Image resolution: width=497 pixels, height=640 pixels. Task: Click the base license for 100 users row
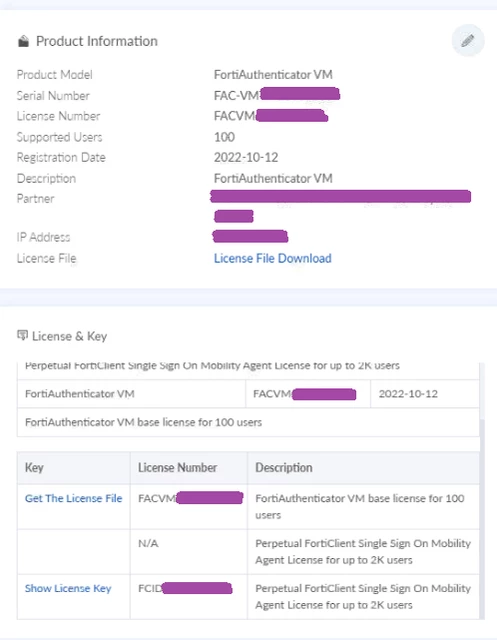pos(248,422)
